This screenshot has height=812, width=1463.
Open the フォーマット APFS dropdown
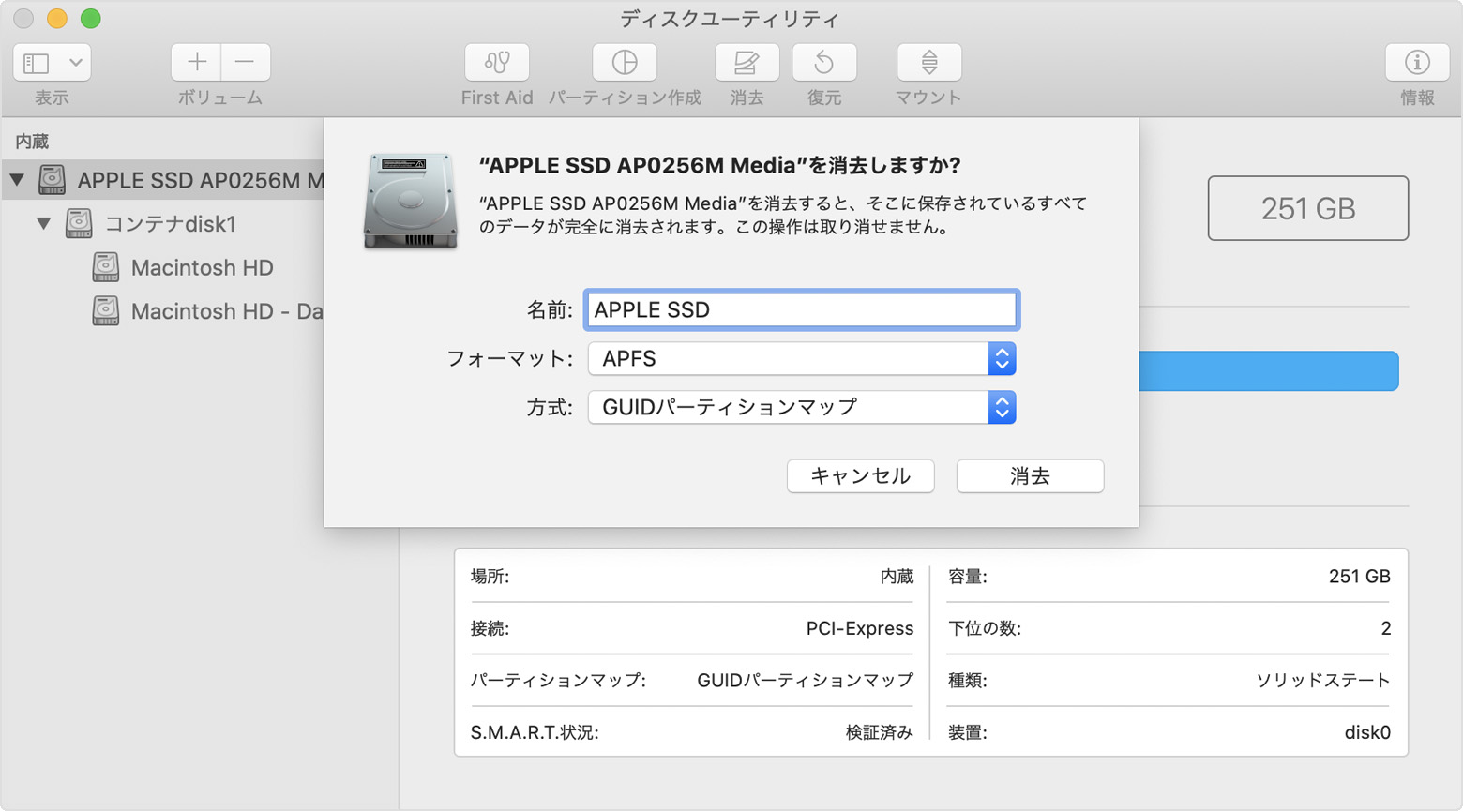pos(802,359)
